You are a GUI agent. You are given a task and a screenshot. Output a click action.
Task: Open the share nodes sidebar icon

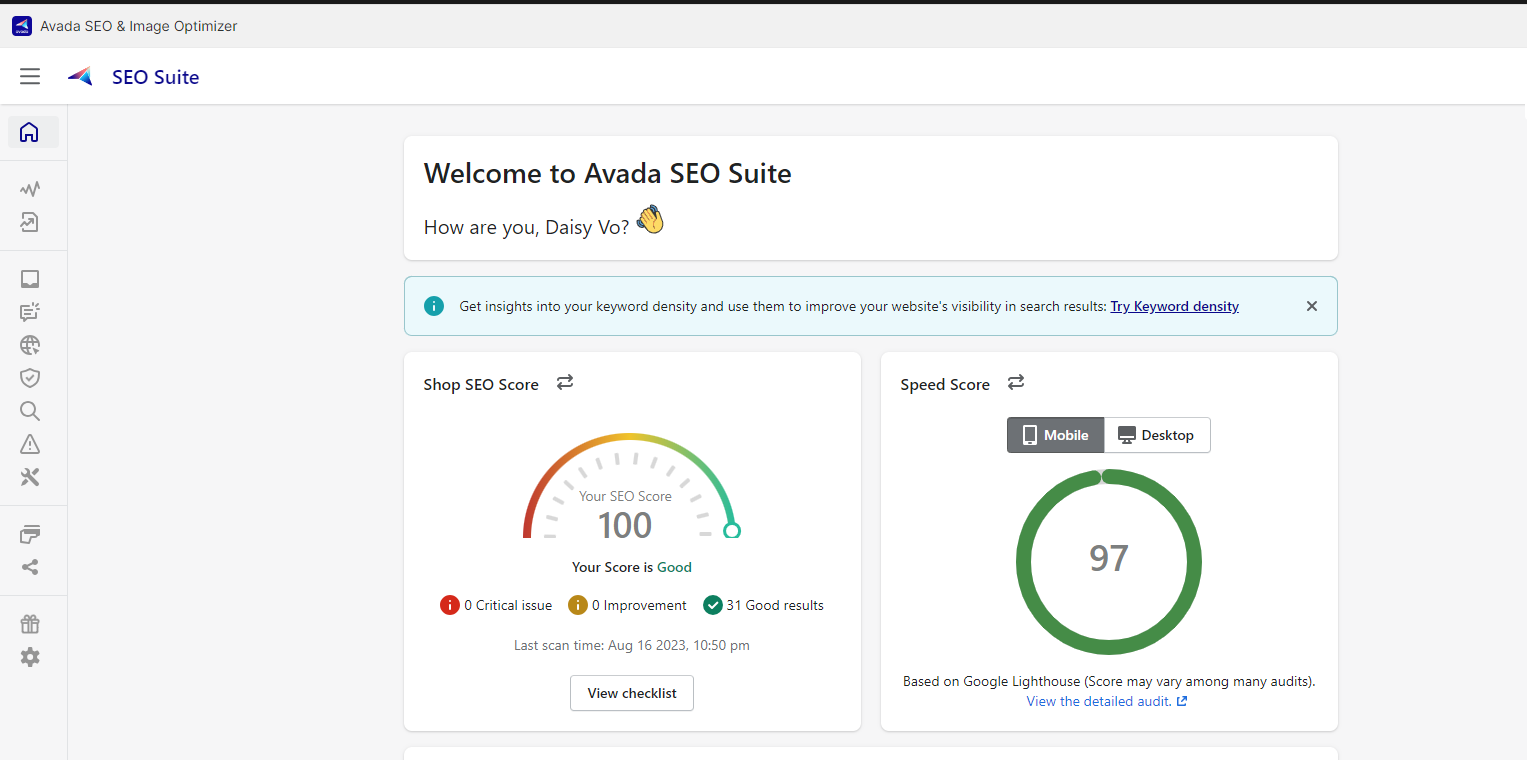pos(30,567)
